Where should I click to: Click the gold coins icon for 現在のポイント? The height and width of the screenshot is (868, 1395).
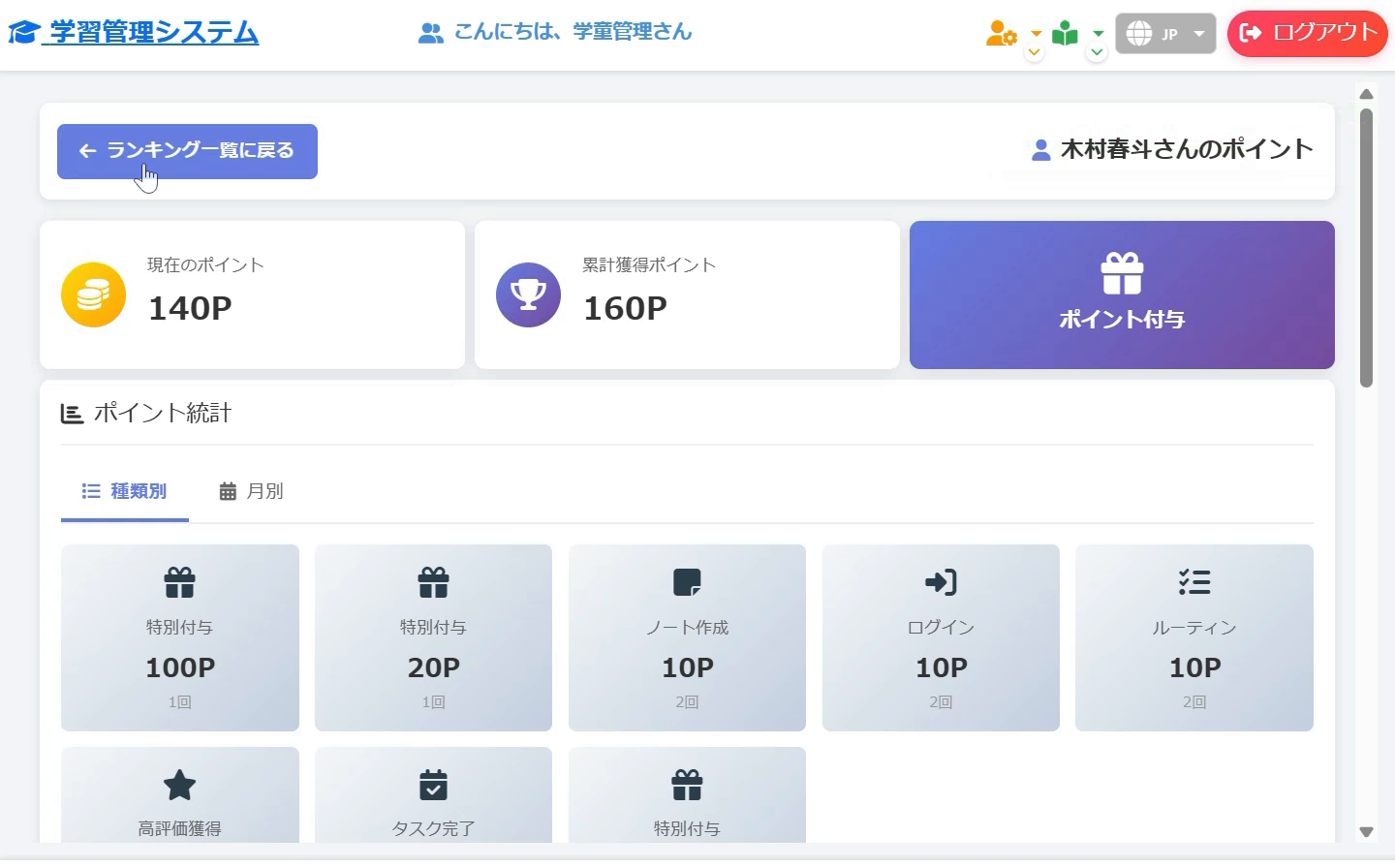point(93,294)
